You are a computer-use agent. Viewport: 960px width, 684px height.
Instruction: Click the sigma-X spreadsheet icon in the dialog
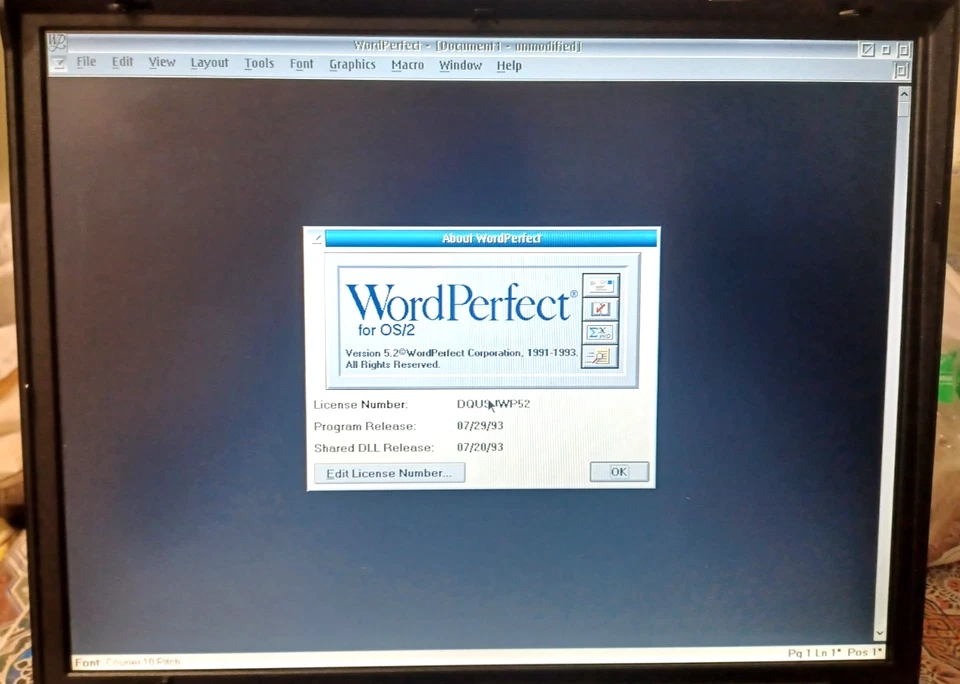coord(599,332)
